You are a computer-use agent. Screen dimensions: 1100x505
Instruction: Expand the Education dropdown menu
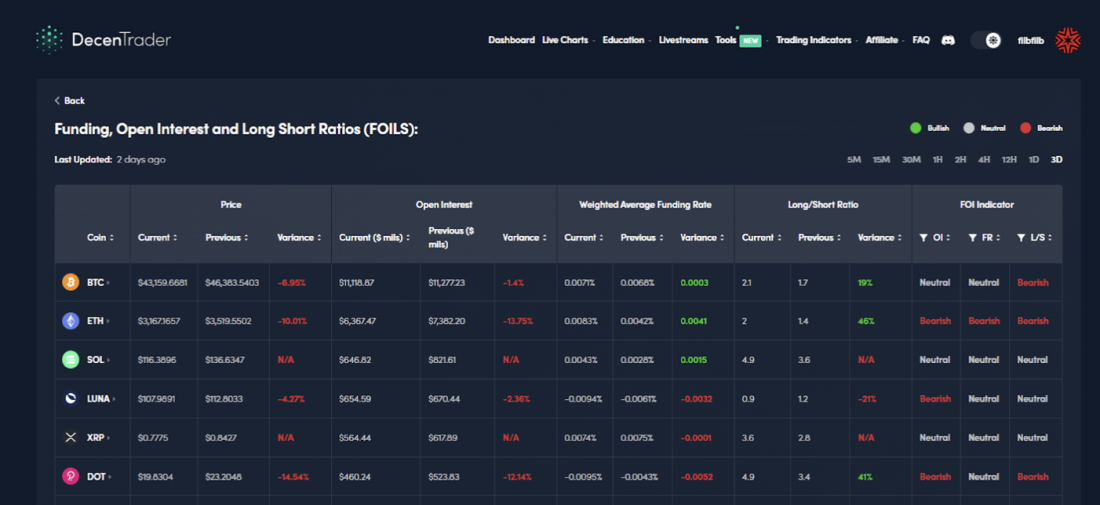tap(624, 40)
